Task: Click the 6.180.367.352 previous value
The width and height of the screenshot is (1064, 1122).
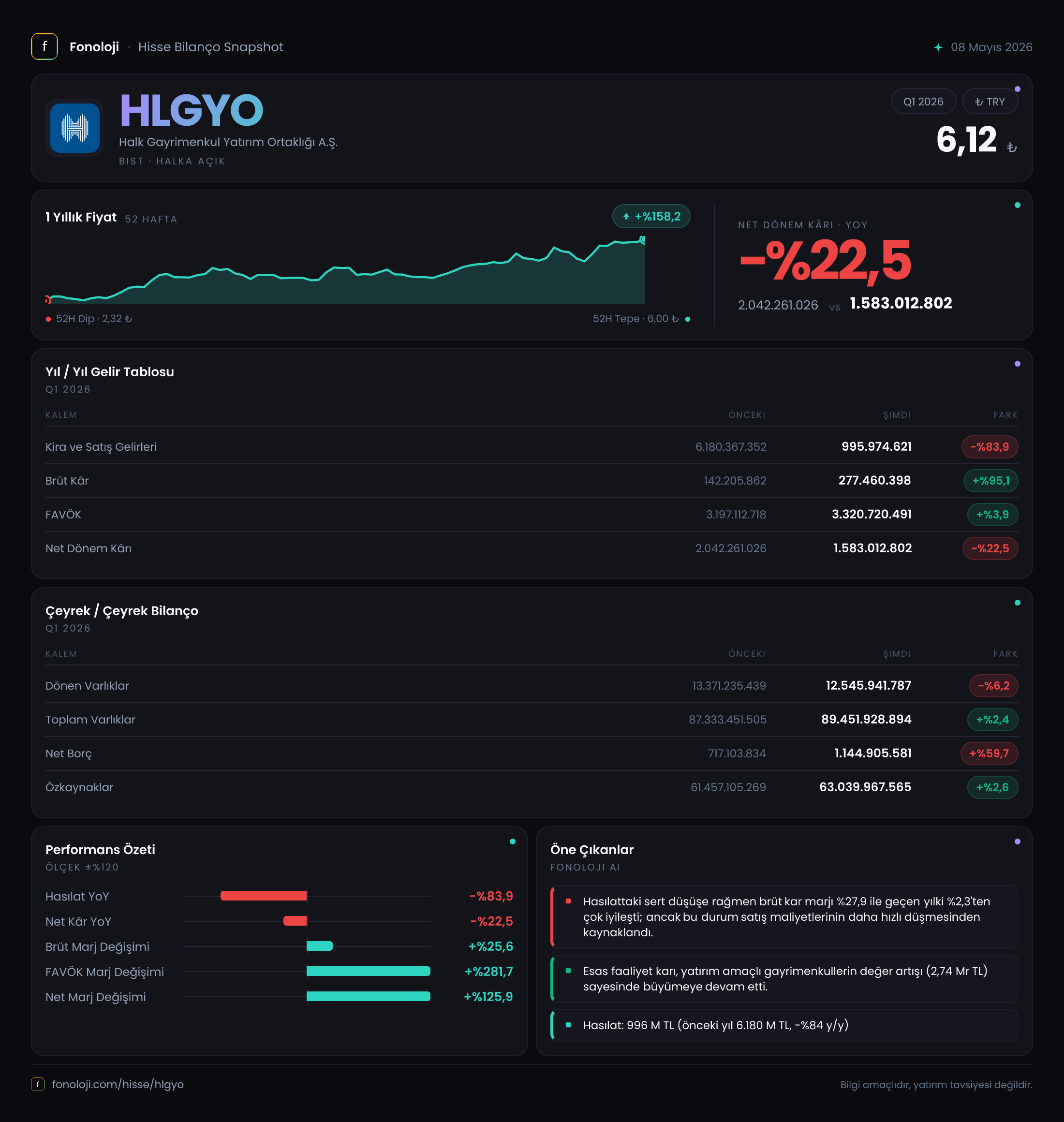Action: click(730, 447)
